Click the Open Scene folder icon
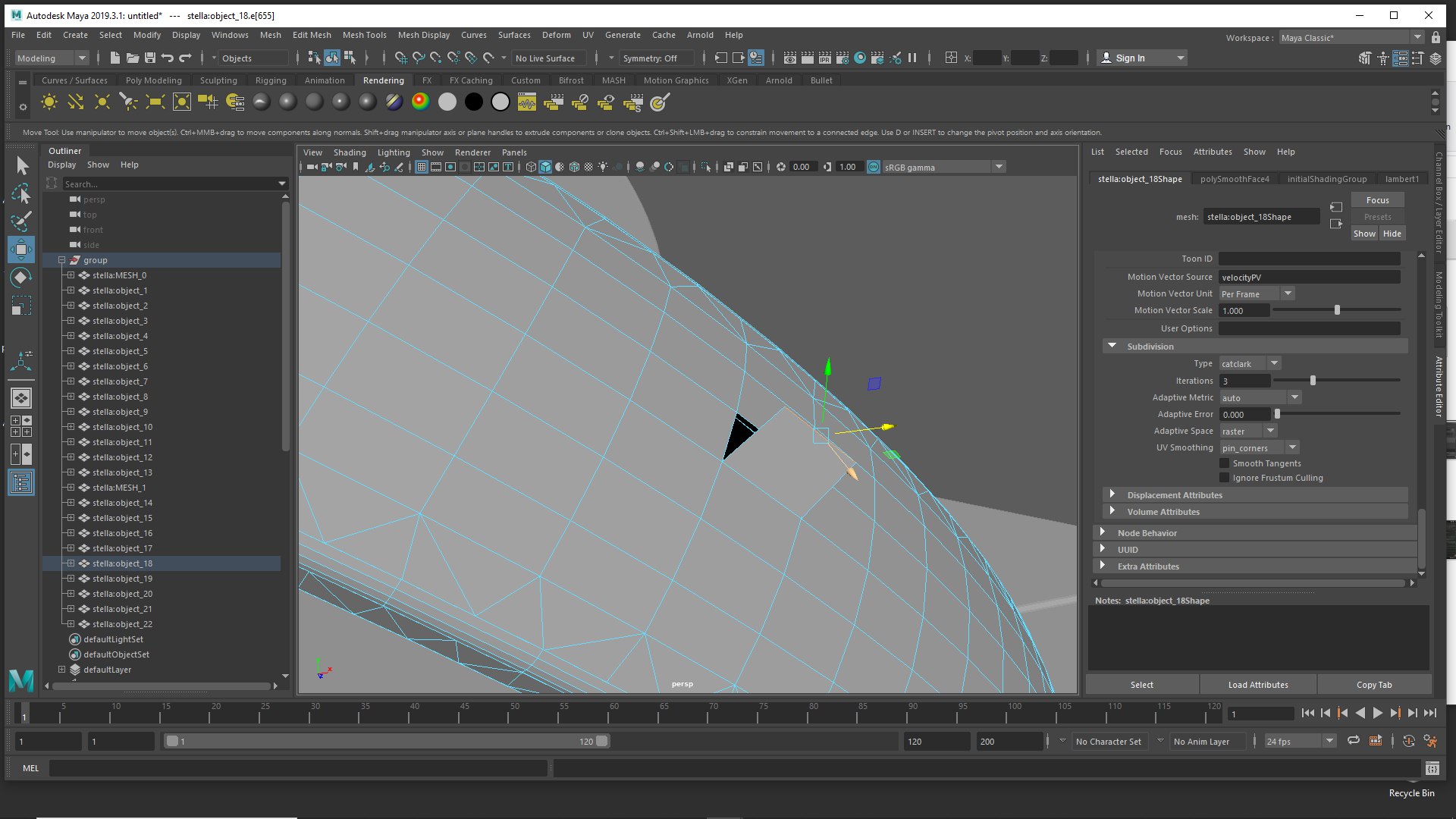 pyautogui.click(x=132, y=58)
